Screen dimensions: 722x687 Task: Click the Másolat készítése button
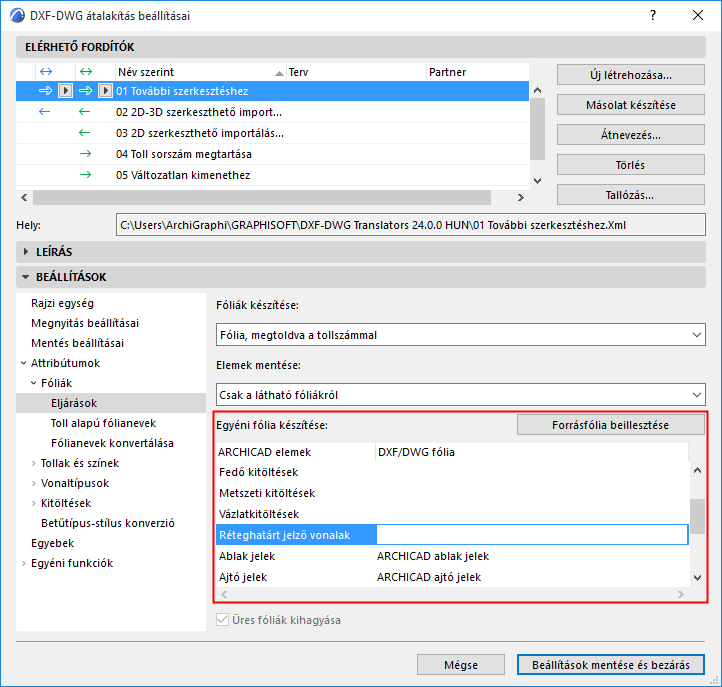click(x=630, y=105)
